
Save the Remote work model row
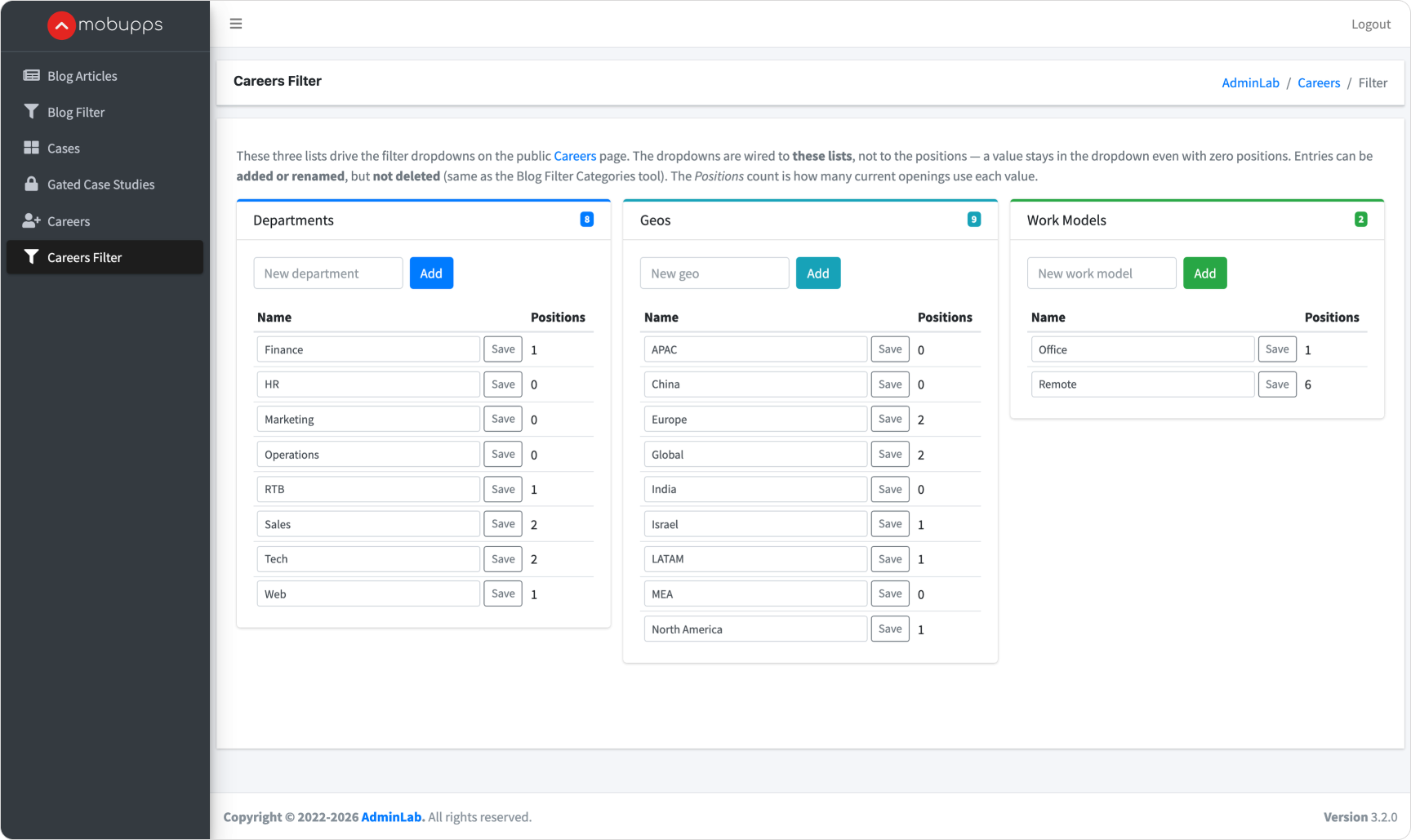click(x=1277, y=384)
